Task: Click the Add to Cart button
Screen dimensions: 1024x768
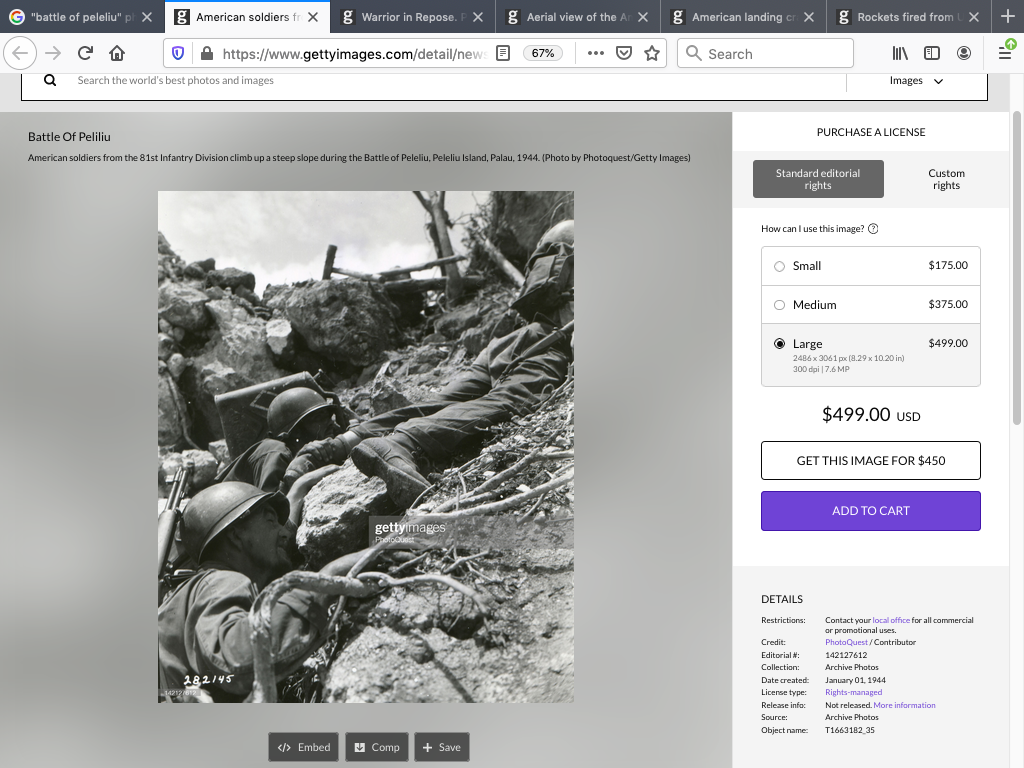Action: coord(870,511)
